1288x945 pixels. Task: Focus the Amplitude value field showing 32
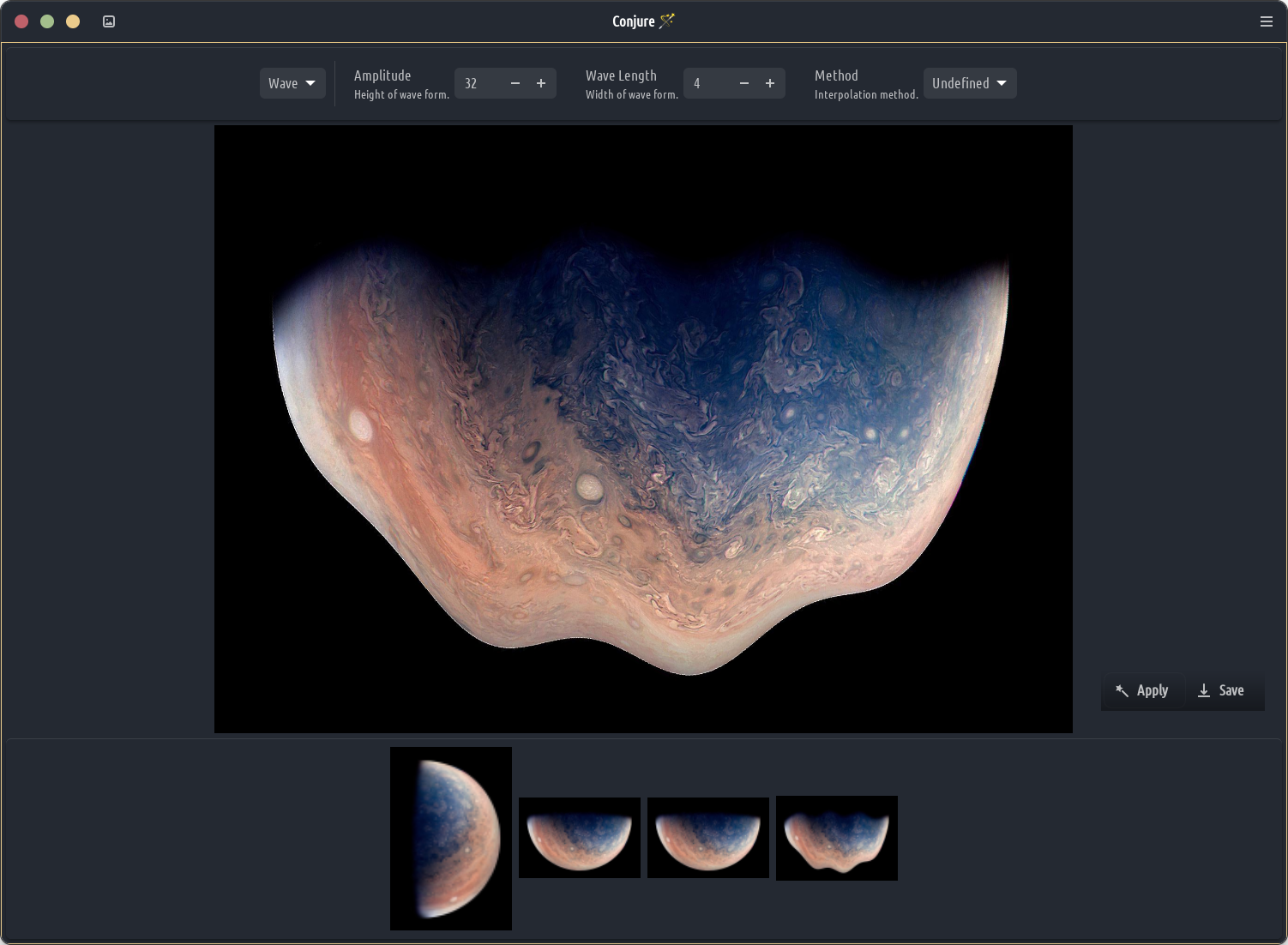(x=479, y=83)
